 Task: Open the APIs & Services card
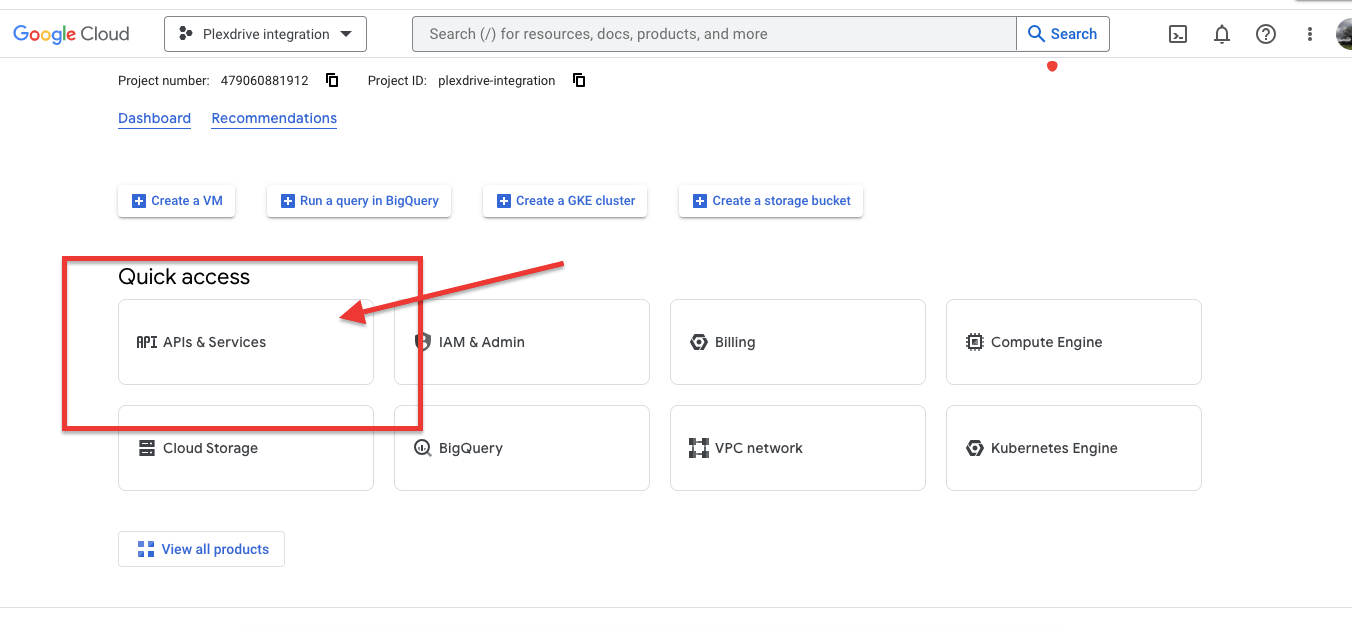pos(246,342)
